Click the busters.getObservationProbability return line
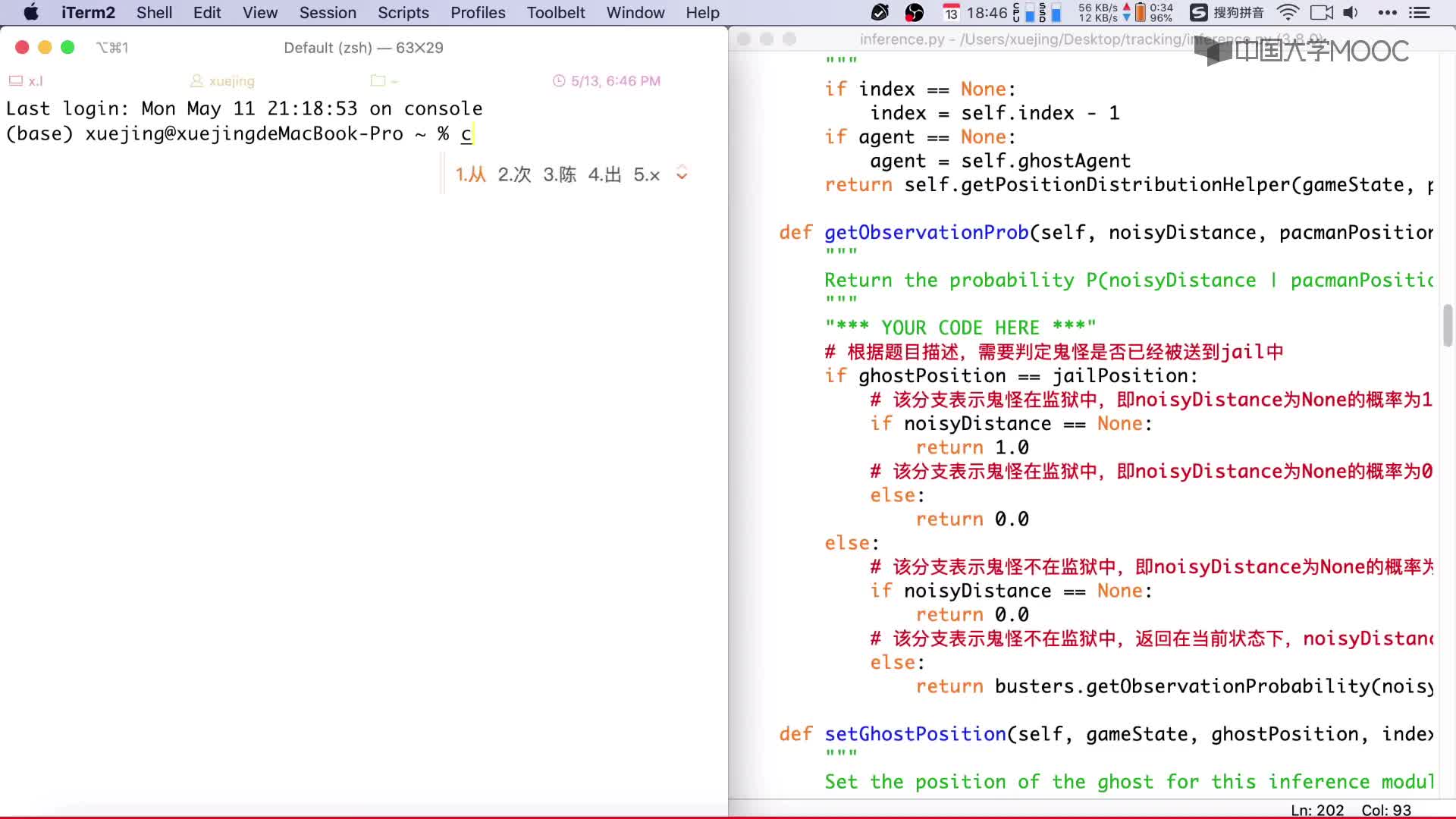The height and width of the screenshot is (819, 1456). click(1174, 686)
